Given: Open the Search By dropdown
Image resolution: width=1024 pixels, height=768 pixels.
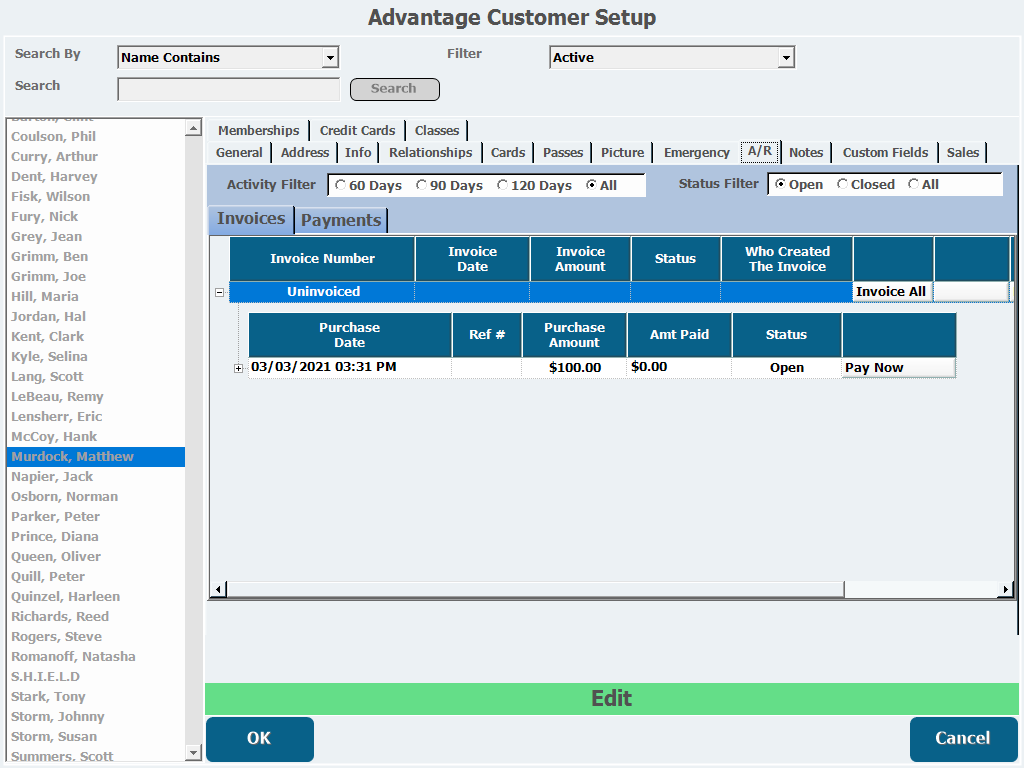Looking at the screenshot, I should click(330, 57).
